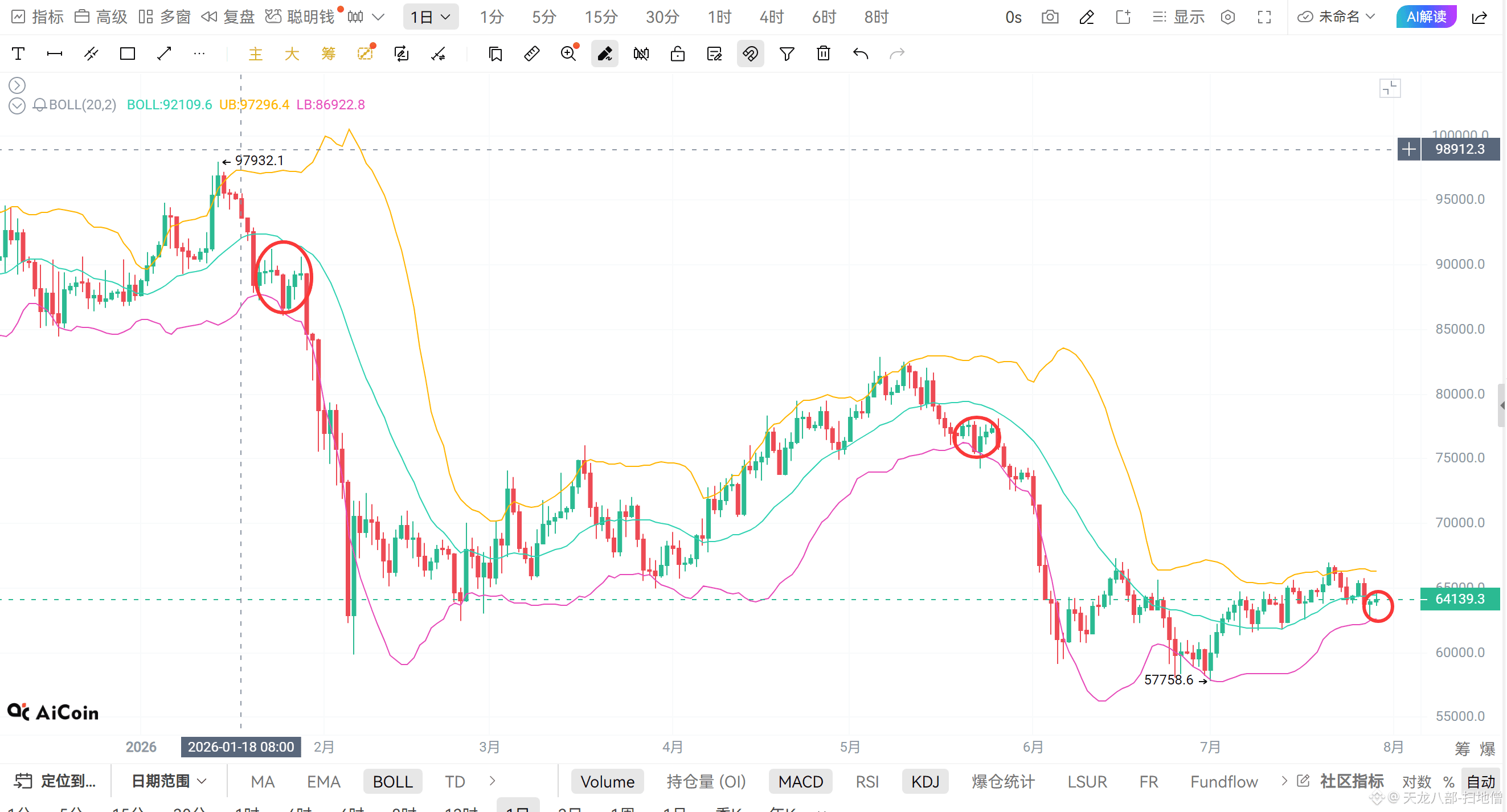Toggle the KDJ sub-indicator

tap(925, 782)
